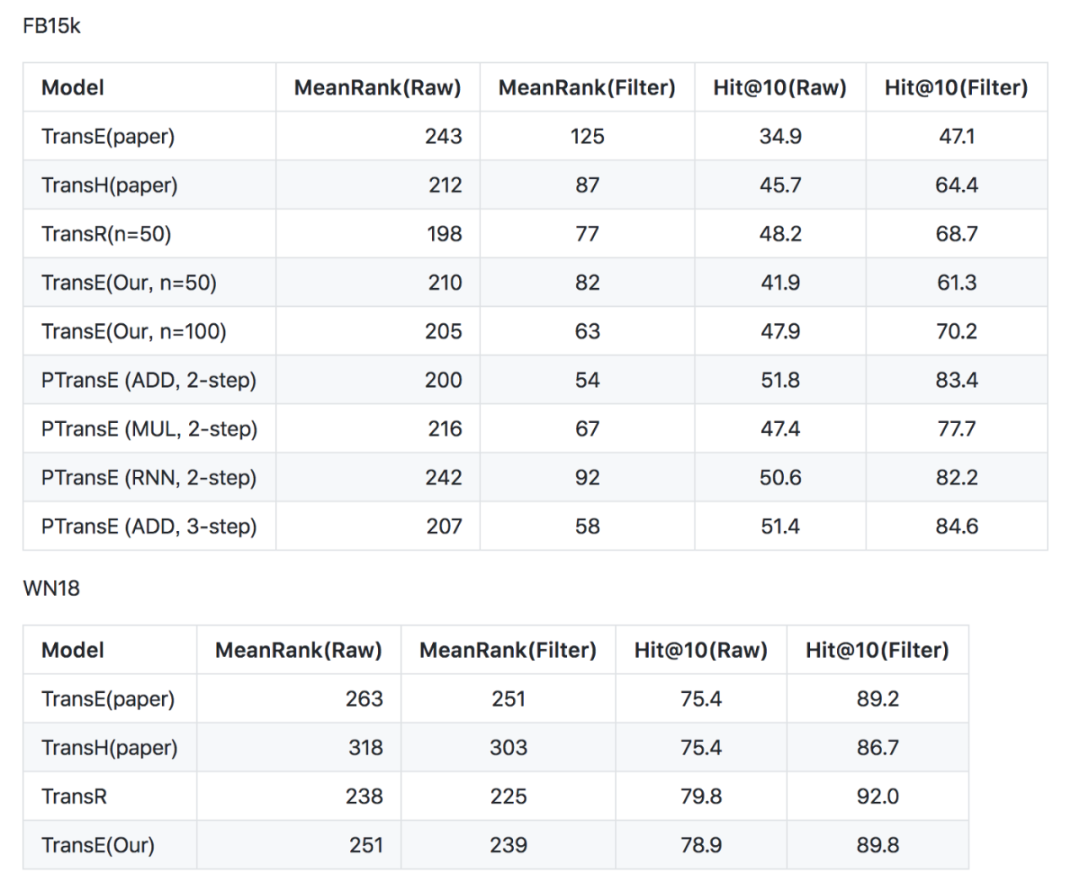The height and width of the screenshot is (894, 1080).
Task: Select the 92.0 value in TransR row
Action: (877, 796)
